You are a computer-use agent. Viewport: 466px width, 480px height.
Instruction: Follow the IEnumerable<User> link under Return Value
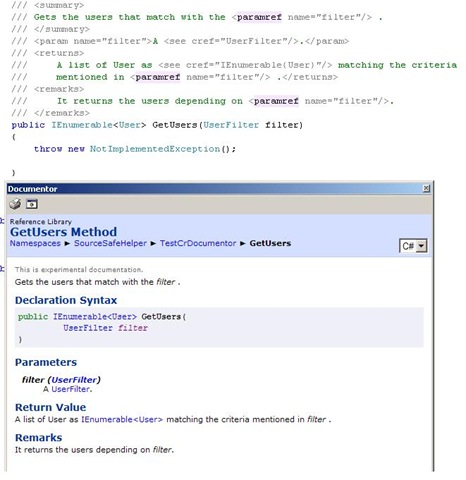(122, 420)
